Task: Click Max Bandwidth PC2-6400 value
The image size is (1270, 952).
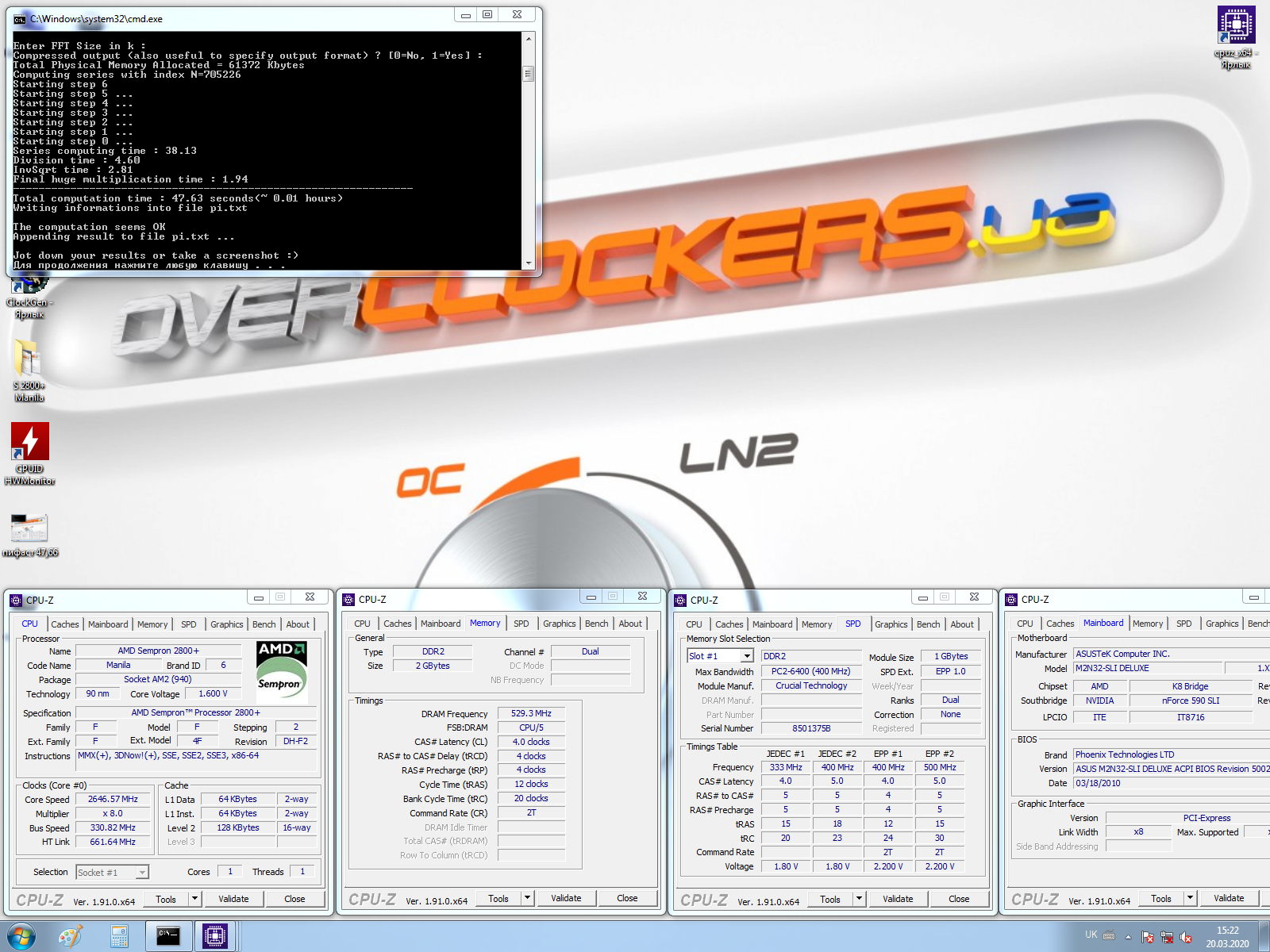Action: (x=811, y=672)
